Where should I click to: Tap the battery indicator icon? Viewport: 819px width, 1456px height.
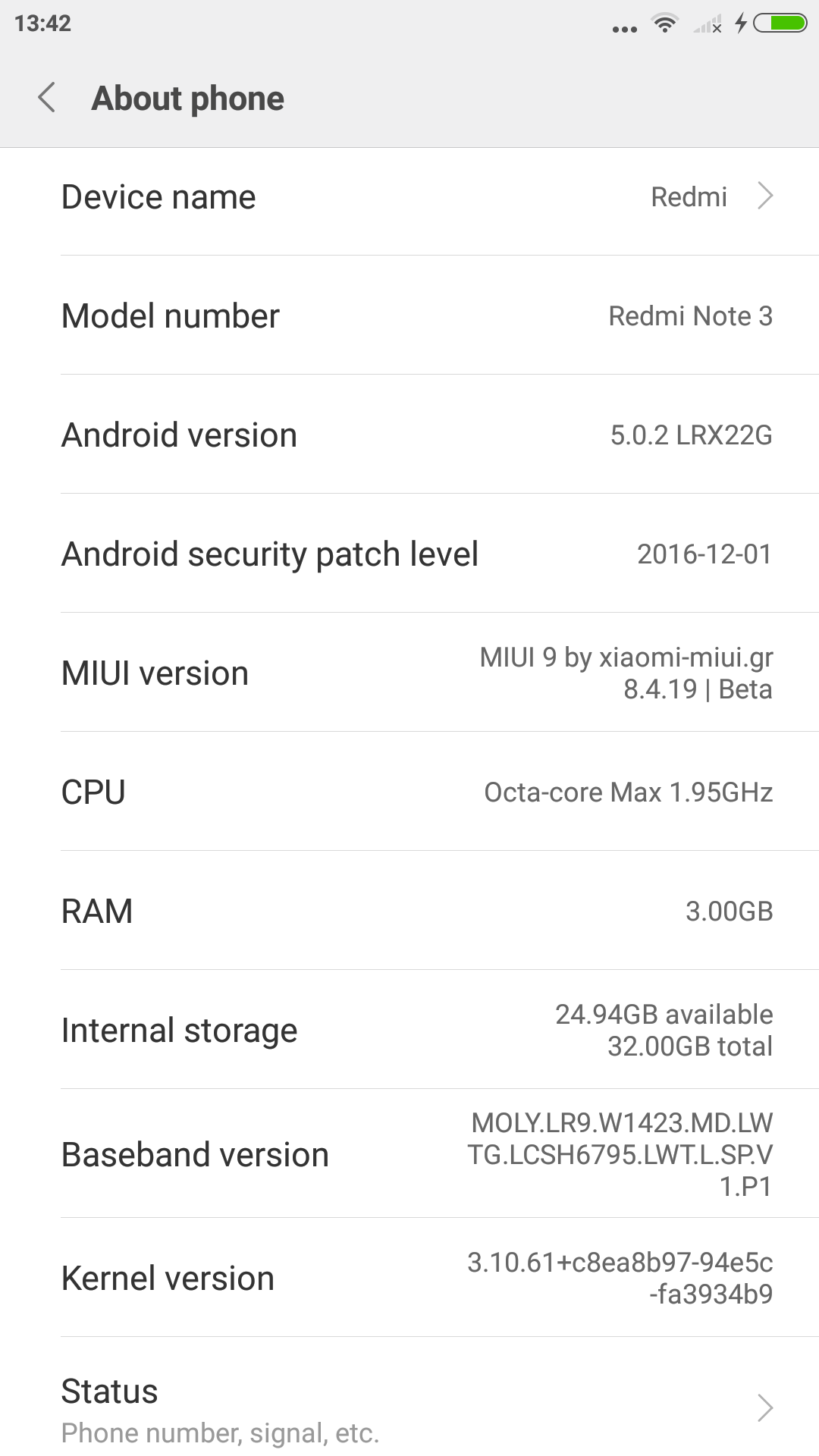coord(780,24)
